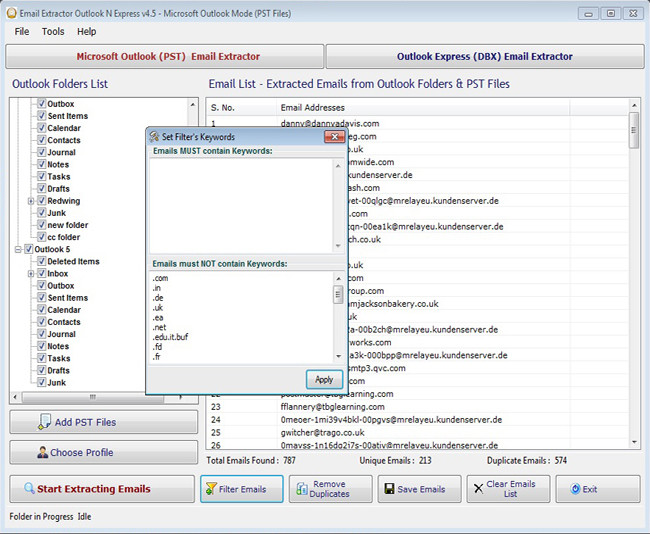Viewport: 650px width, 534px height.
Task: Click the Remove Duplicates pages icon
Action: tap(302, 489)
